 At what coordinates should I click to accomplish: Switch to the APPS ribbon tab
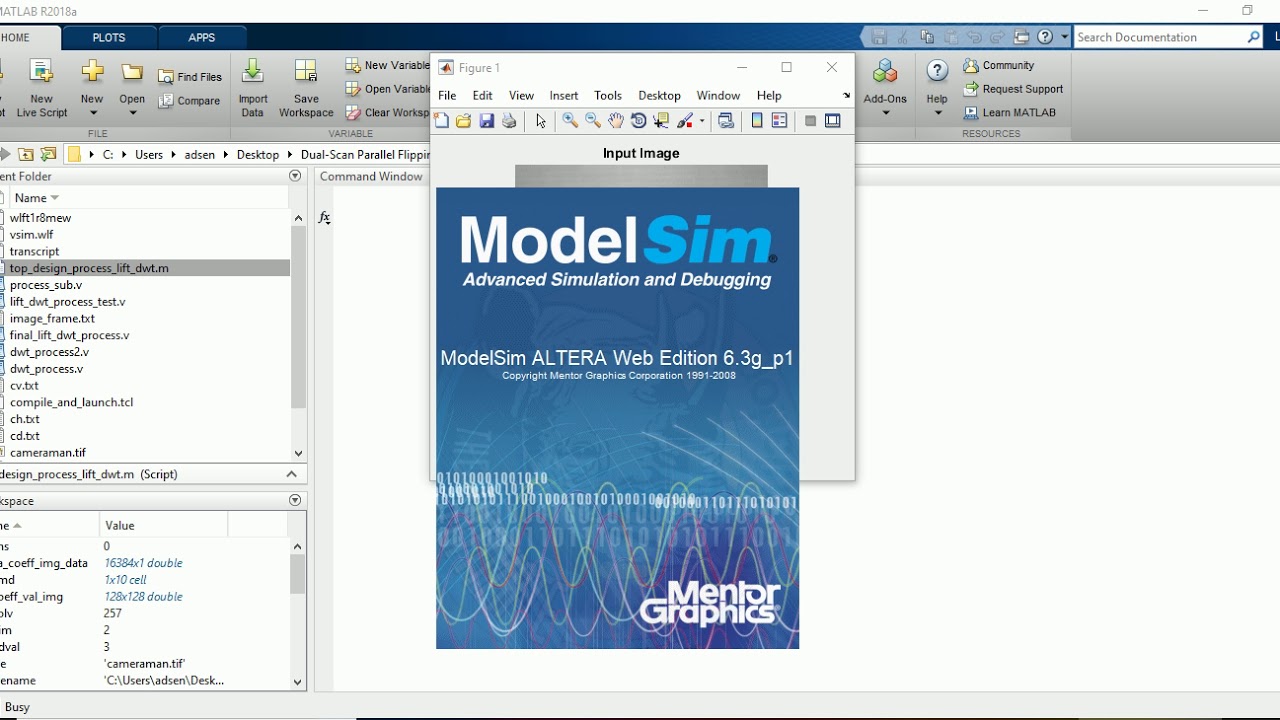click(202, 38)
